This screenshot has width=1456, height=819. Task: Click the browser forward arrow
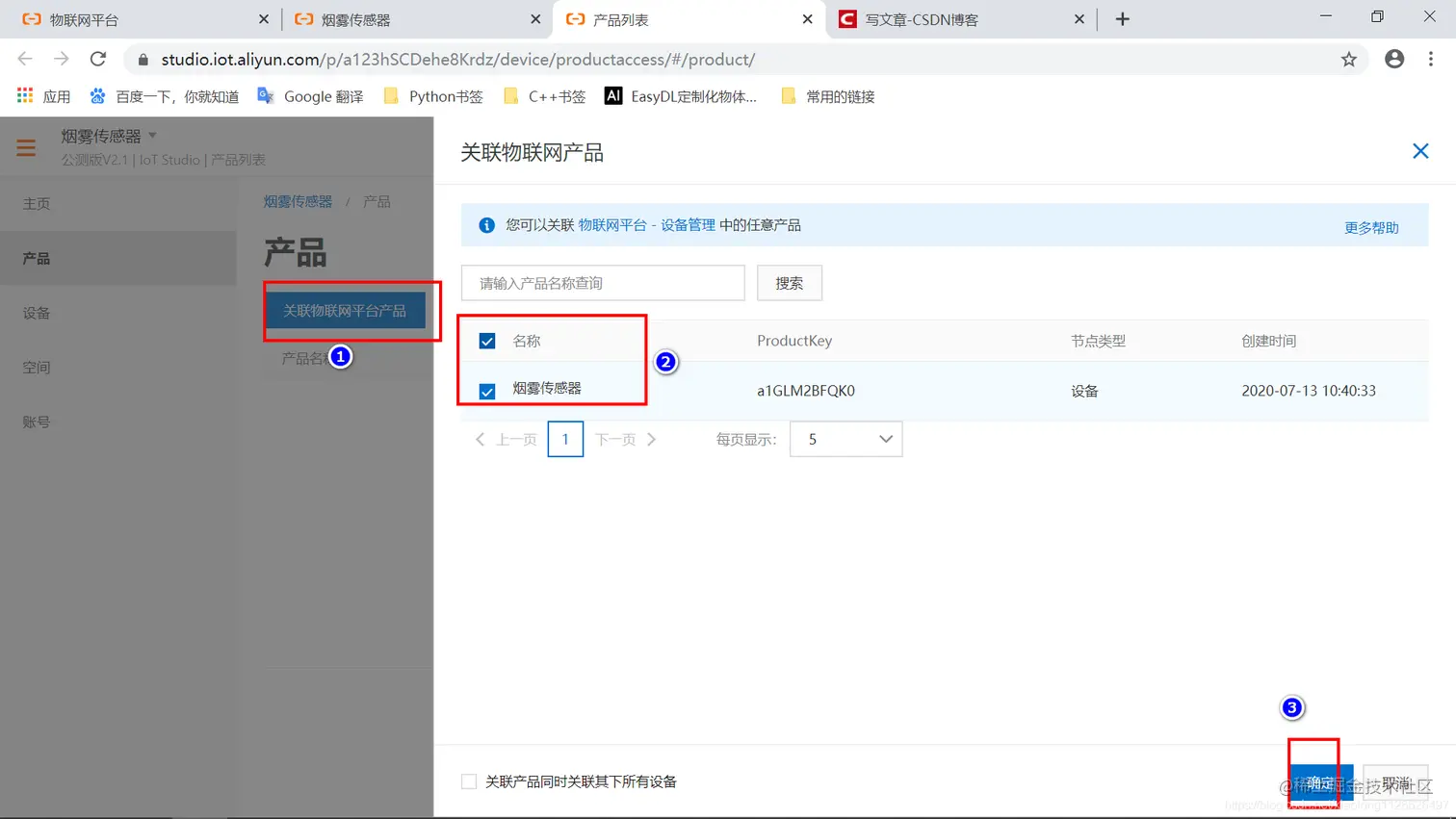[62, 59]
